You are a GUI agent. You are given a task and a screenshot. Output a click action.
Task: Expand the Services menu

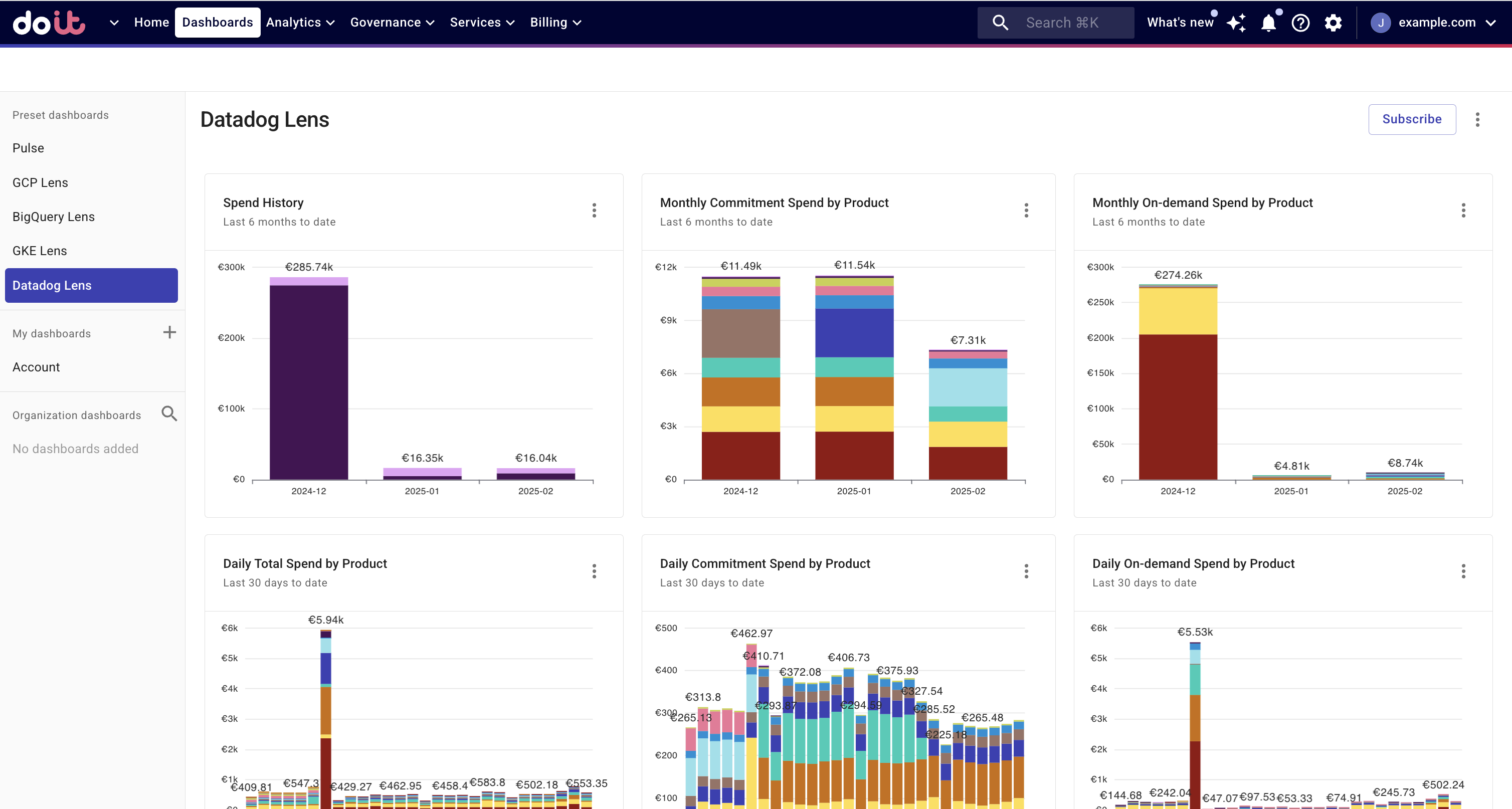482,22
